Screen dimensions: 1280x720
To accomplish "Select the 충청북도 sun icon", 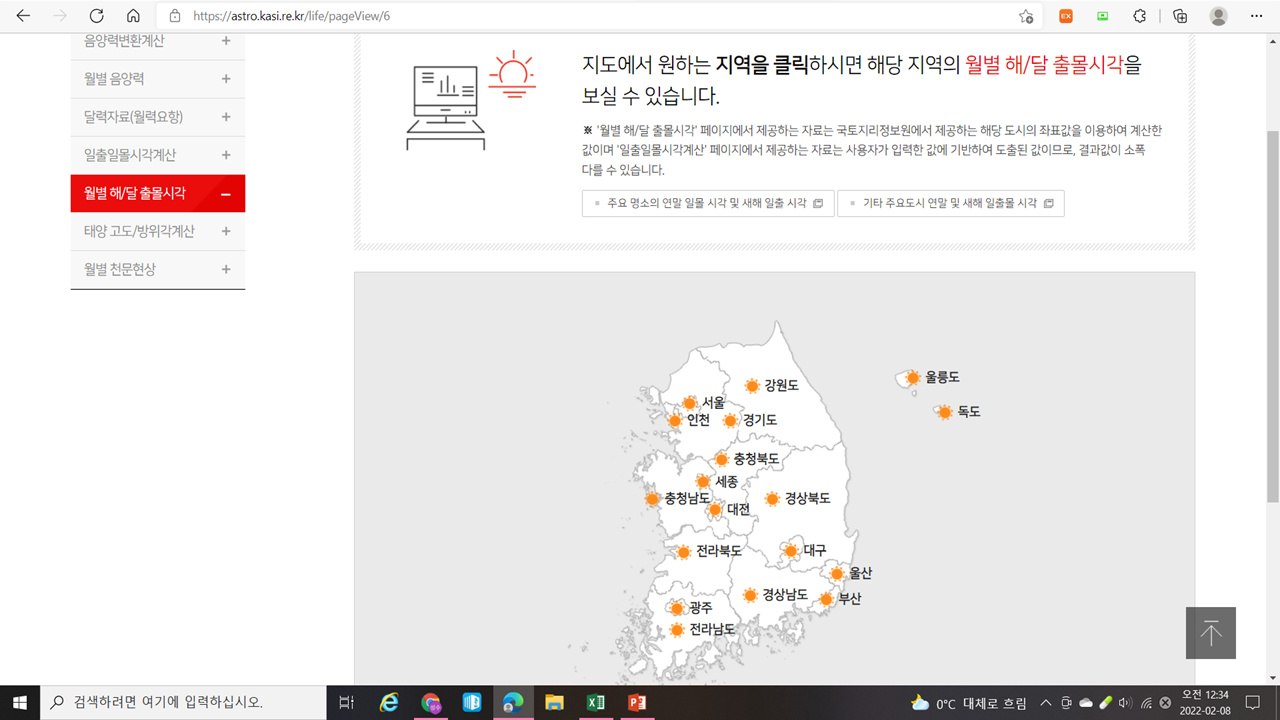I will [721, 459].
